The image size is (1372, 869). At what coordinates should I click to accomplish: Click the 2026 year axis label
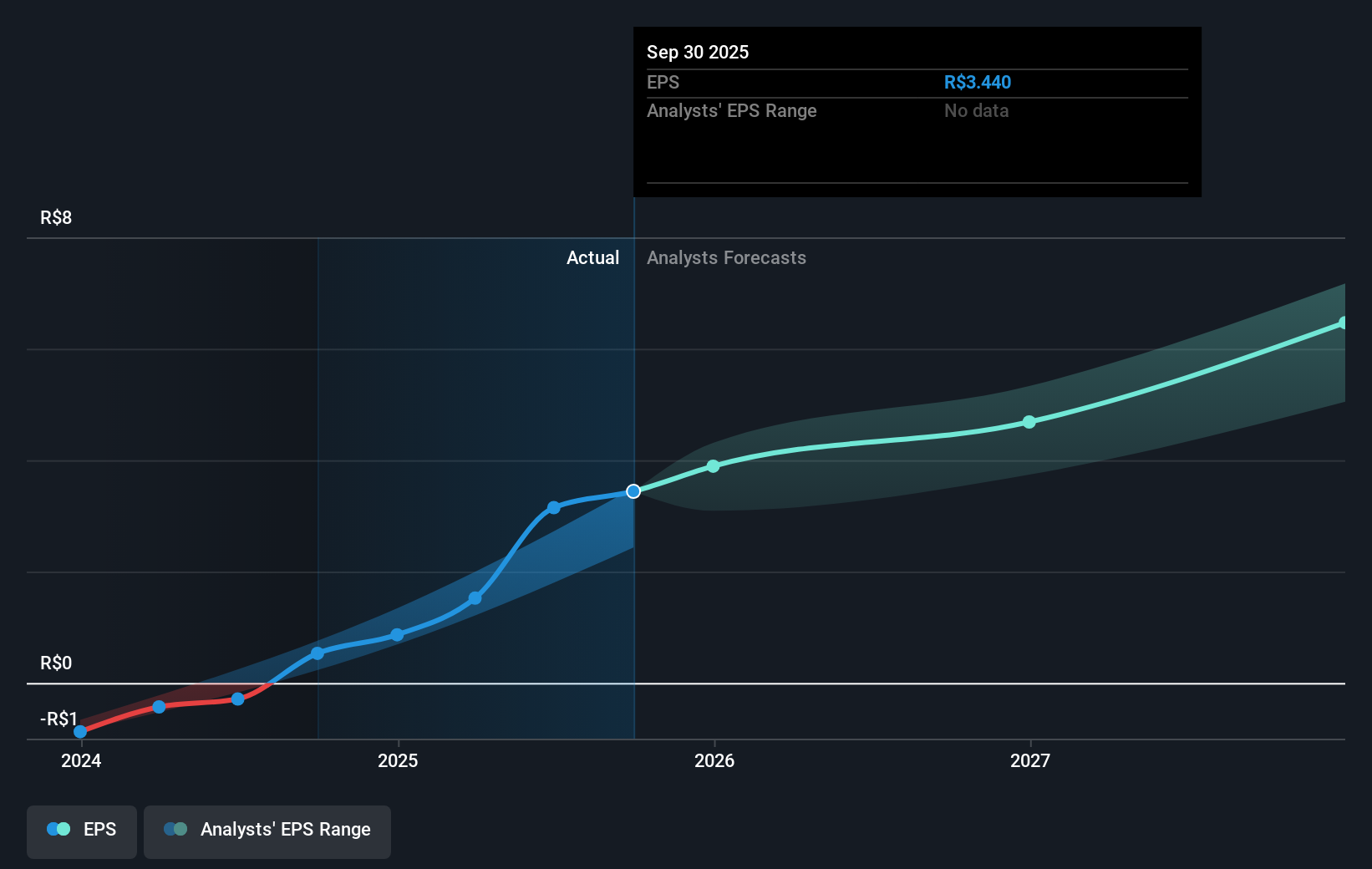click(714, 761)
